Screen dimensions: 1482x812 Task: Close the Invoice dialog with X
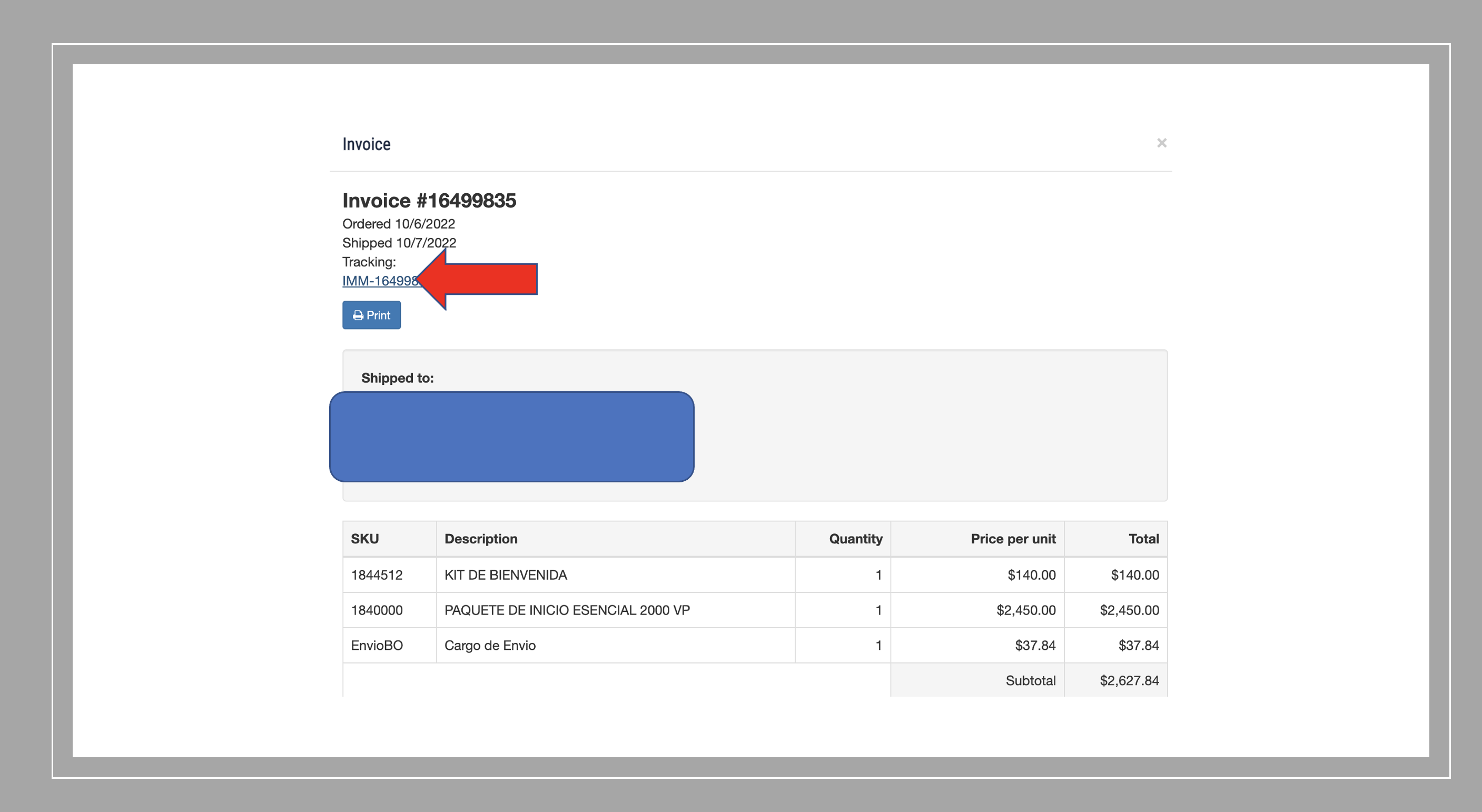[1162, 143]
